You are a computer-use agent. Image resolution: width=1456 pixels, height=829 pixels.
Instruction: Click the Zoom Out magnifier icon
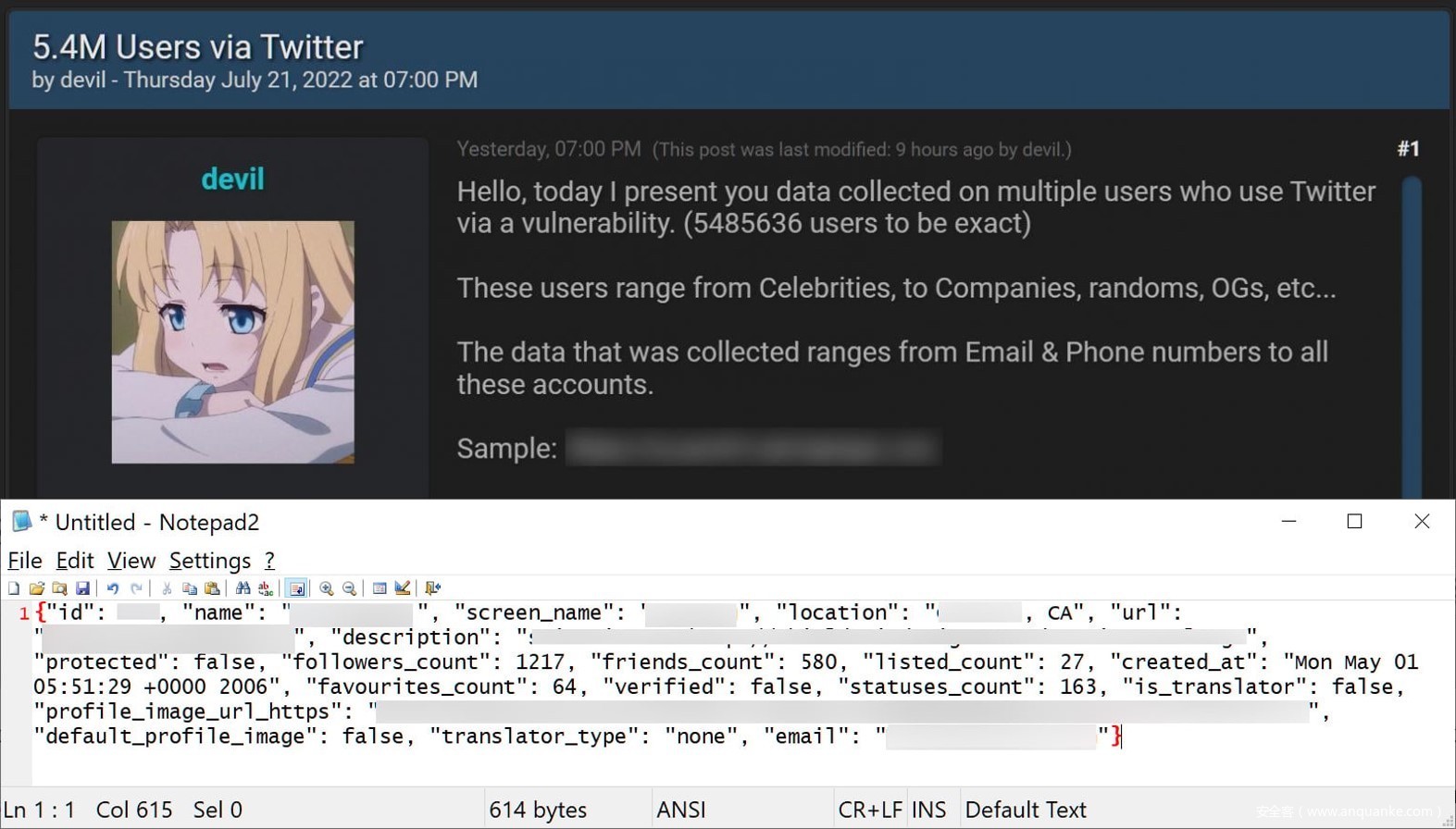(349, 588)
